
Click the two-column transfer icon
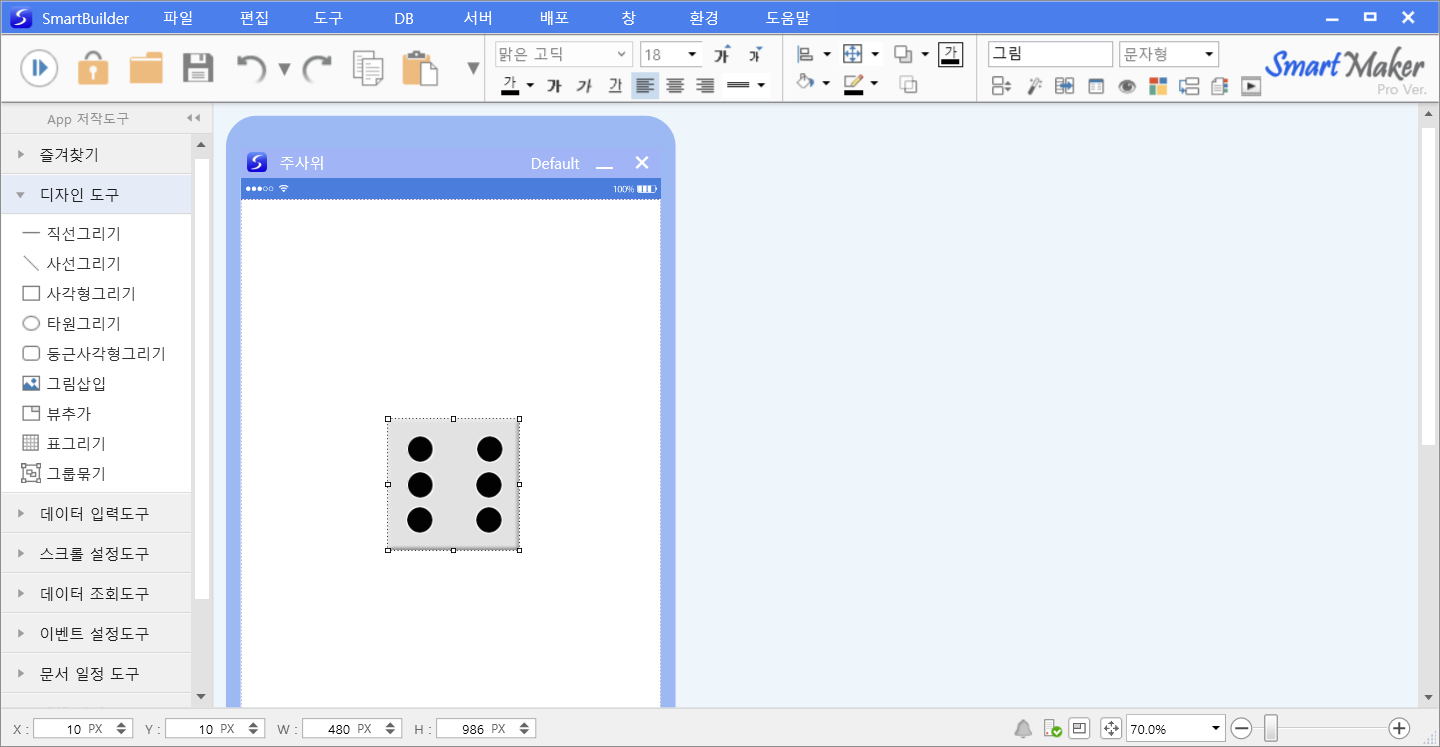coord(1065,86)
